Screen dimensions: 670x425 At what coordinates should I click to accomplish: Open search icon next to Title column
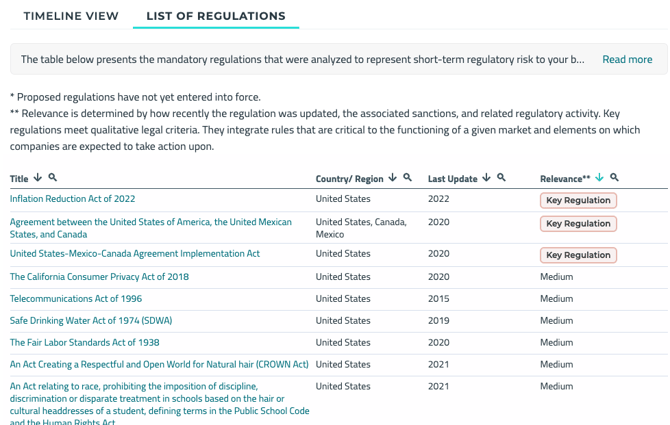[x=53, y=178]
